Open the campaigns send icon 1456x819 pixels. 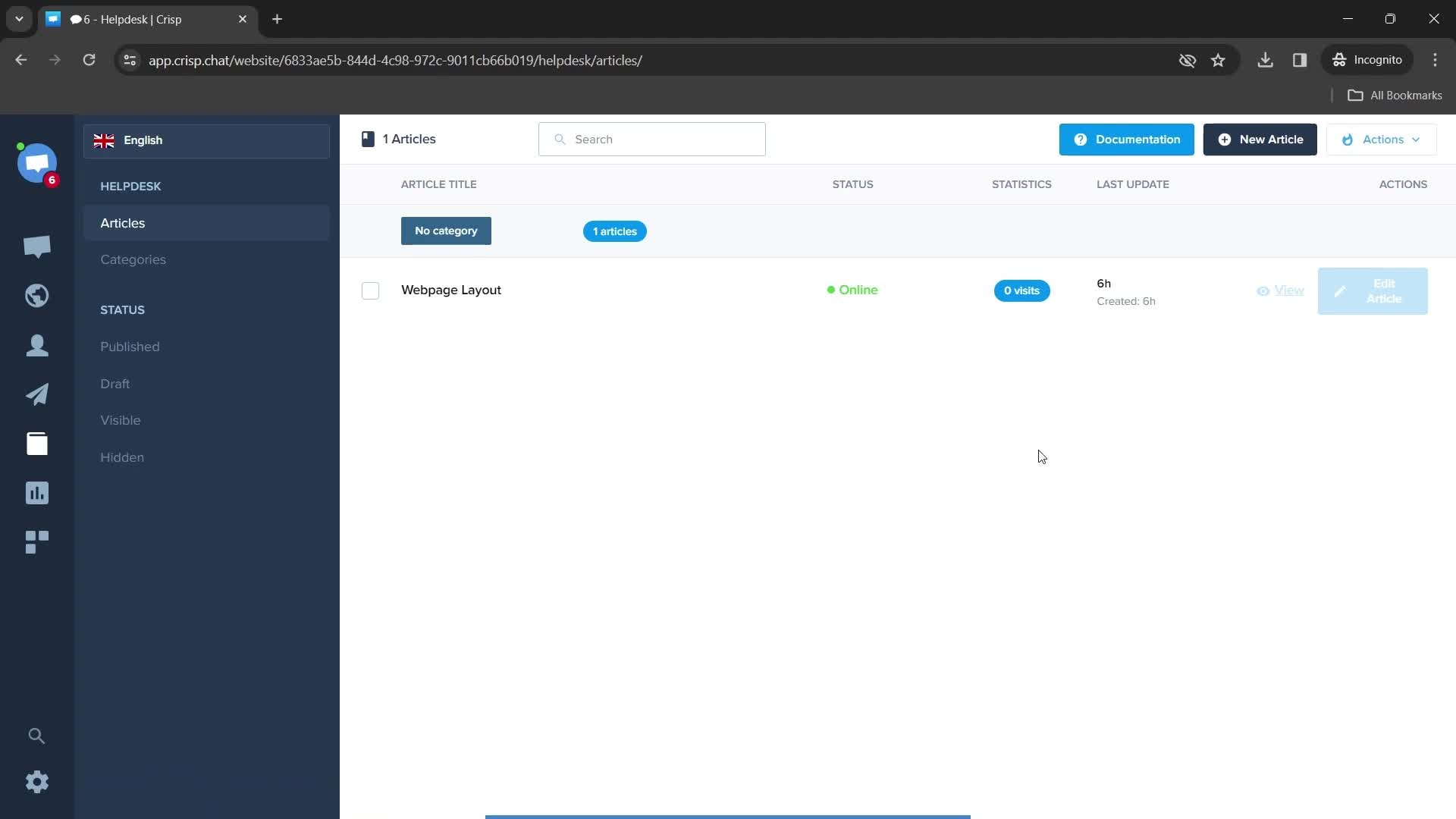point(37,393)
